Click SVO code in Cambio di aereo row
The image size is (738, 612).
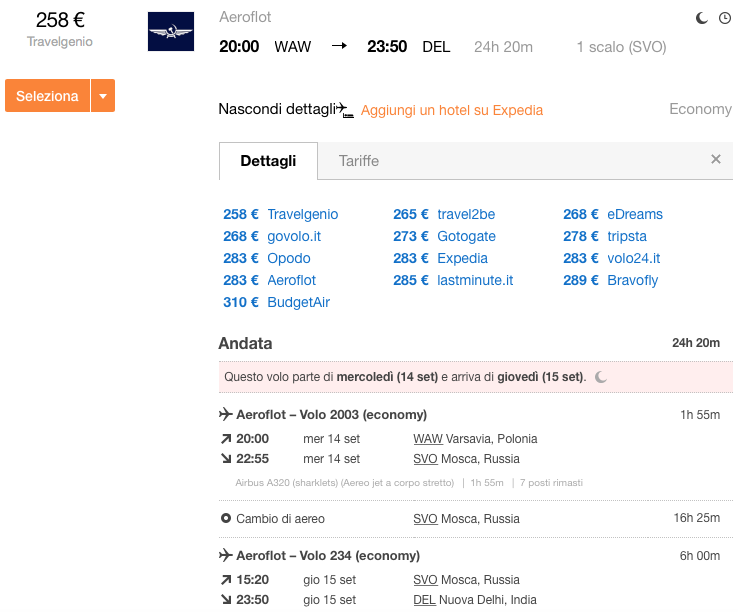425,519
